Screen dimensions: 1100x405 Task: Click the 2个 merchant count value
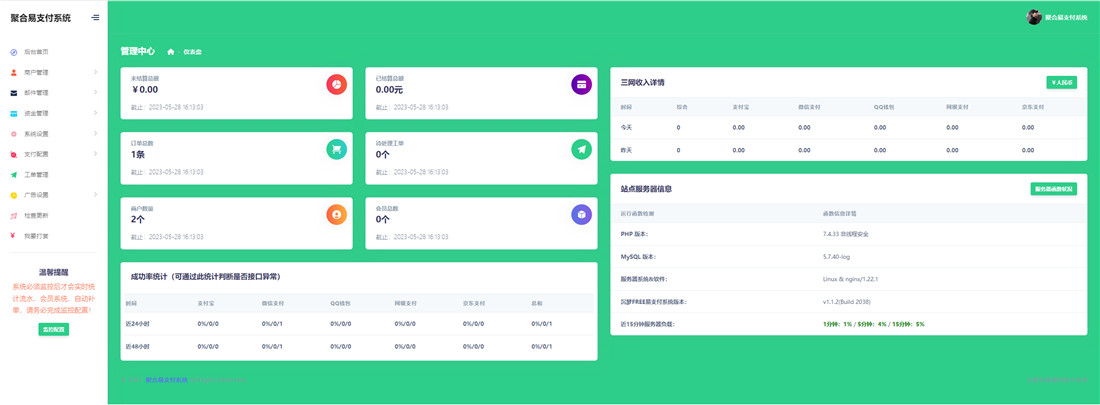coord(138,220)
